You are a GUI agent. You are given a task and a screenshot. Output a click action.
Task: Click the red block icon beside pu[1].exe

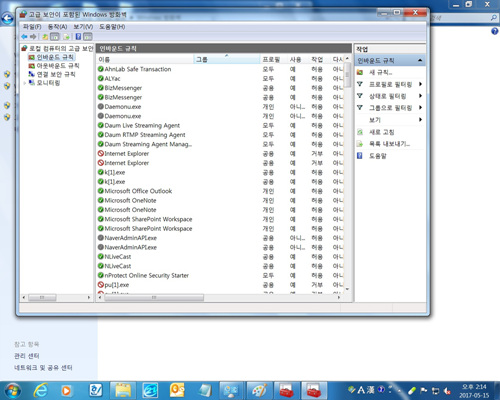coord(101,285)
